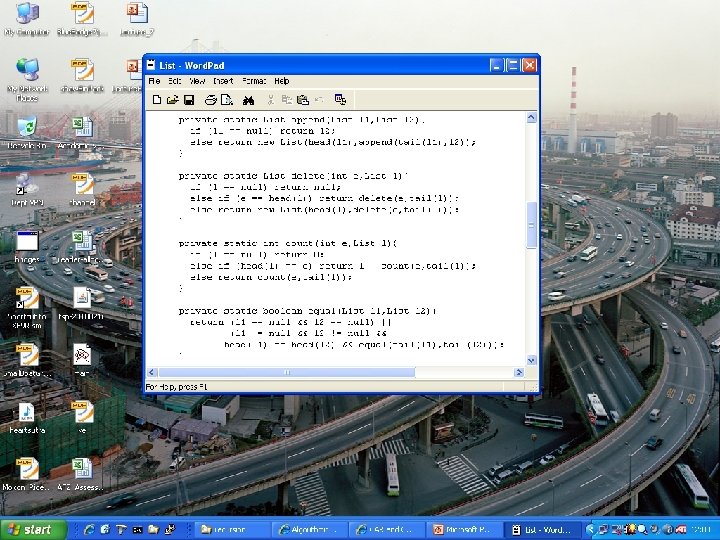Minimize the List - WordPad window
Image resolution: width=720 pixels, height=540 pixels.
(x=496, y=65)
